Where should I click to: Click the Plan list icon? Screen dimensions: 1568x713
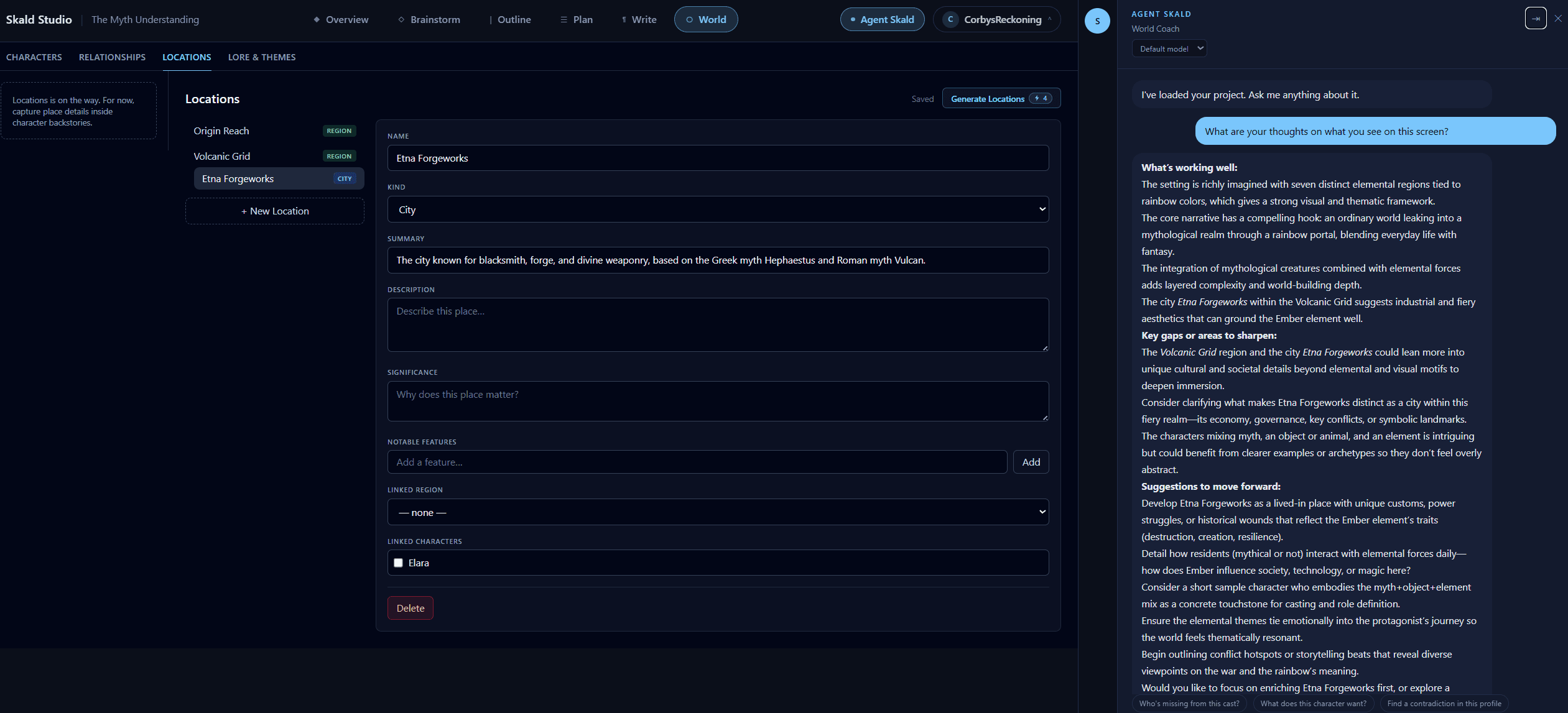(564, 19)
